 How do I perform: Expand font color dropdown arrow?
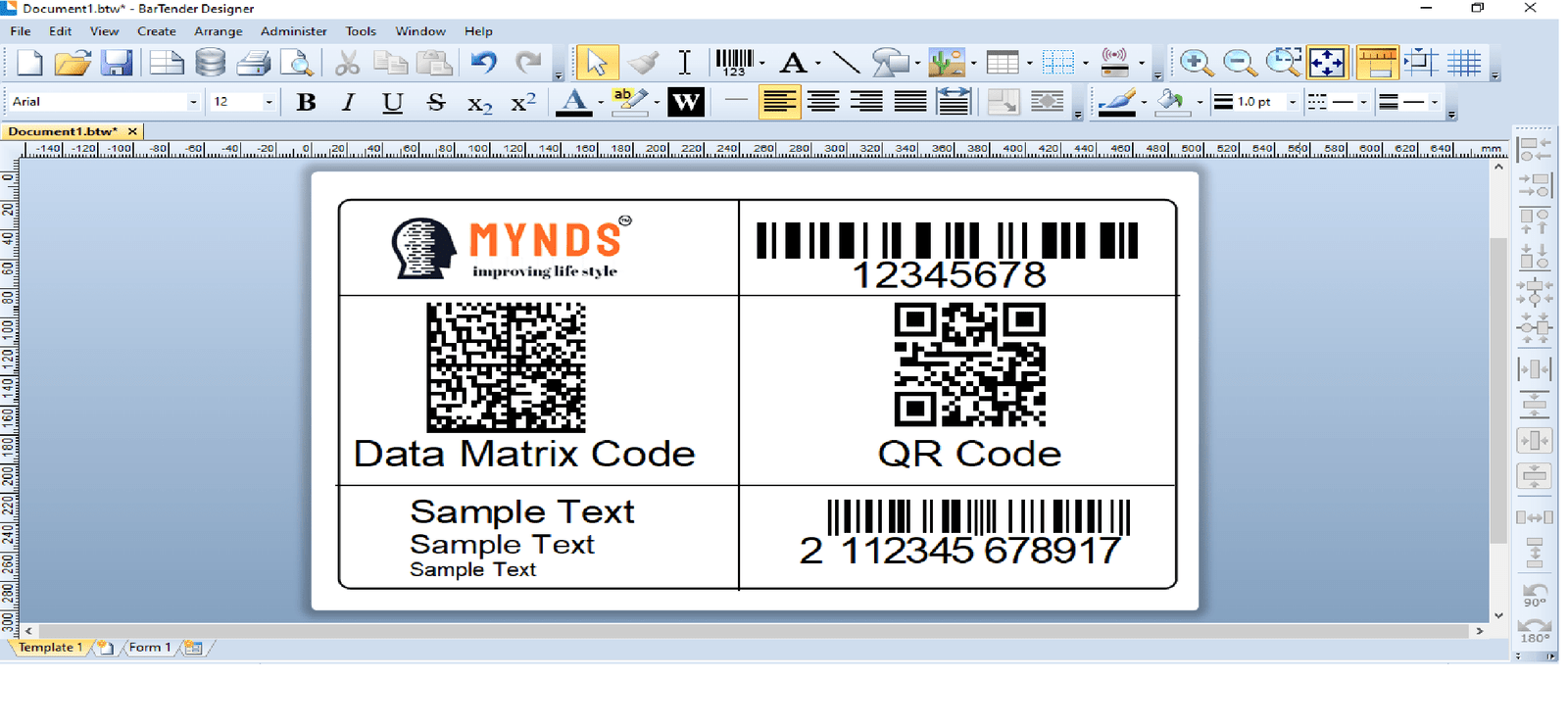tap(601, 103)
